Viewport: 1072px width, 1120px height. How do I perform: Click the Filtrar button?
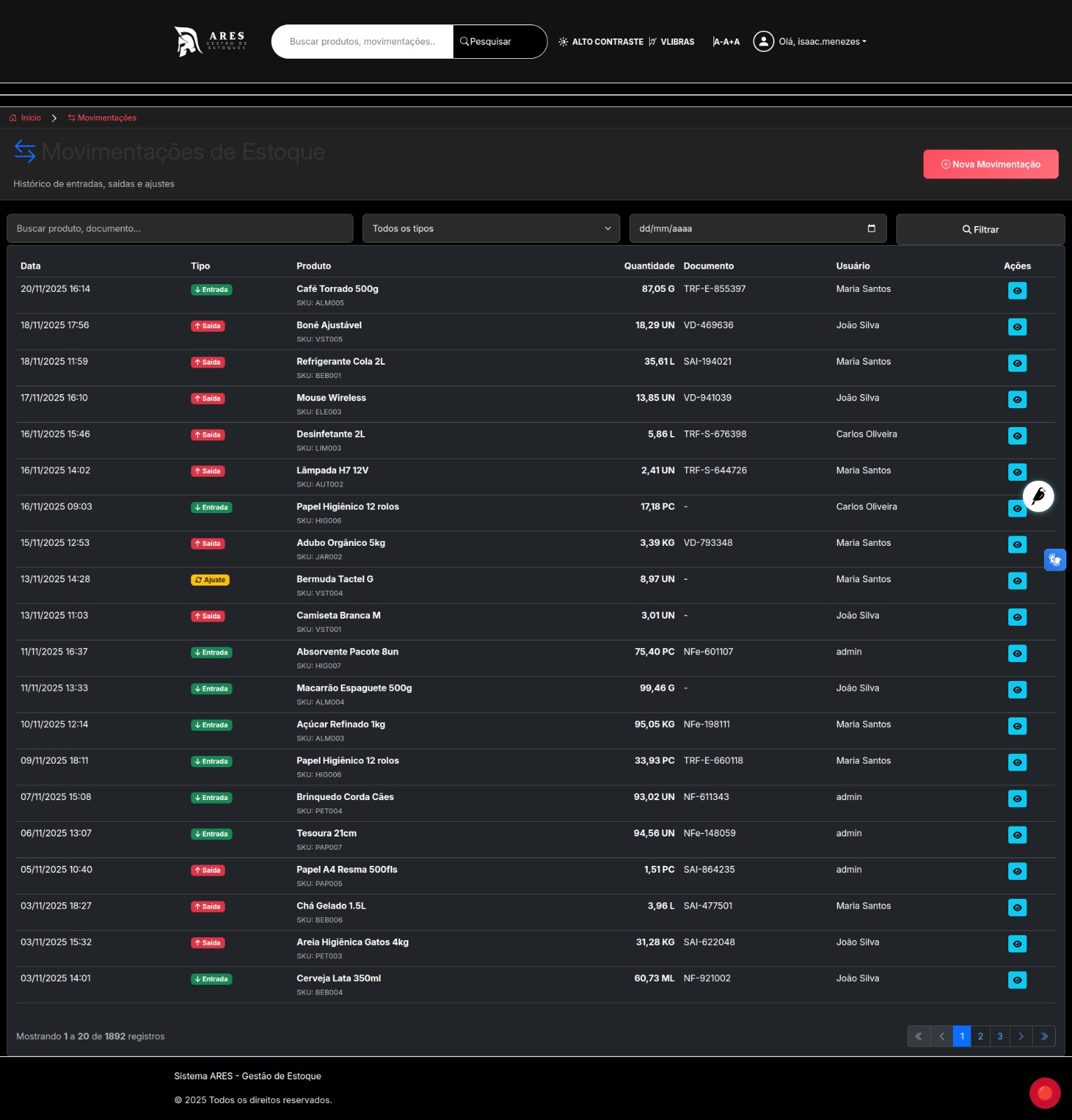(x=980, y=229)
